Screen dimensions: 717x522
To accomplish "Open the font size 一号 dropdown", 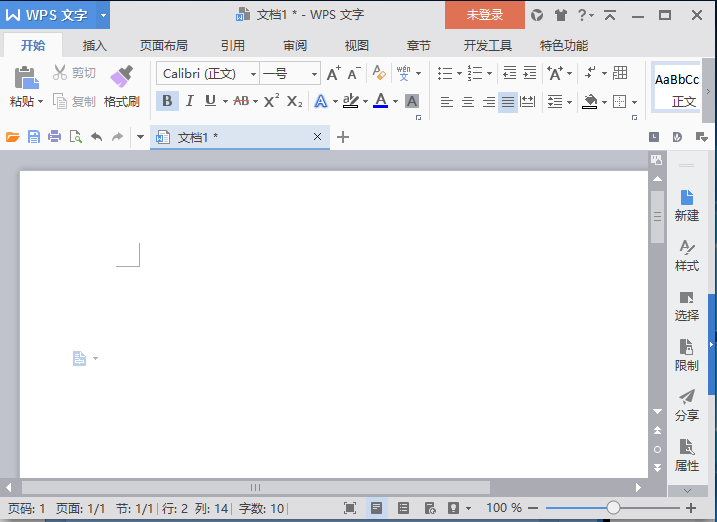I will (314, 74).
